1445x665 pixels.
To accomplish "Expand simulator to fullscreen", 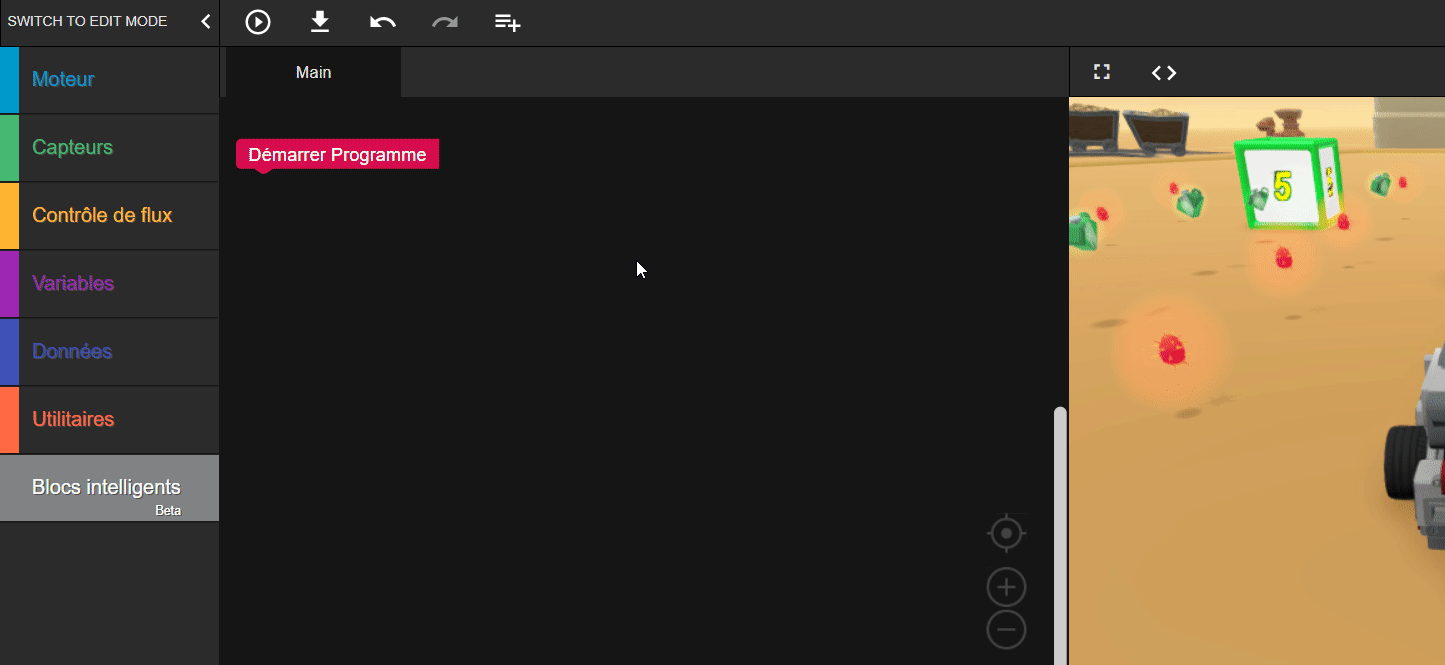I will coord(1102,72).
